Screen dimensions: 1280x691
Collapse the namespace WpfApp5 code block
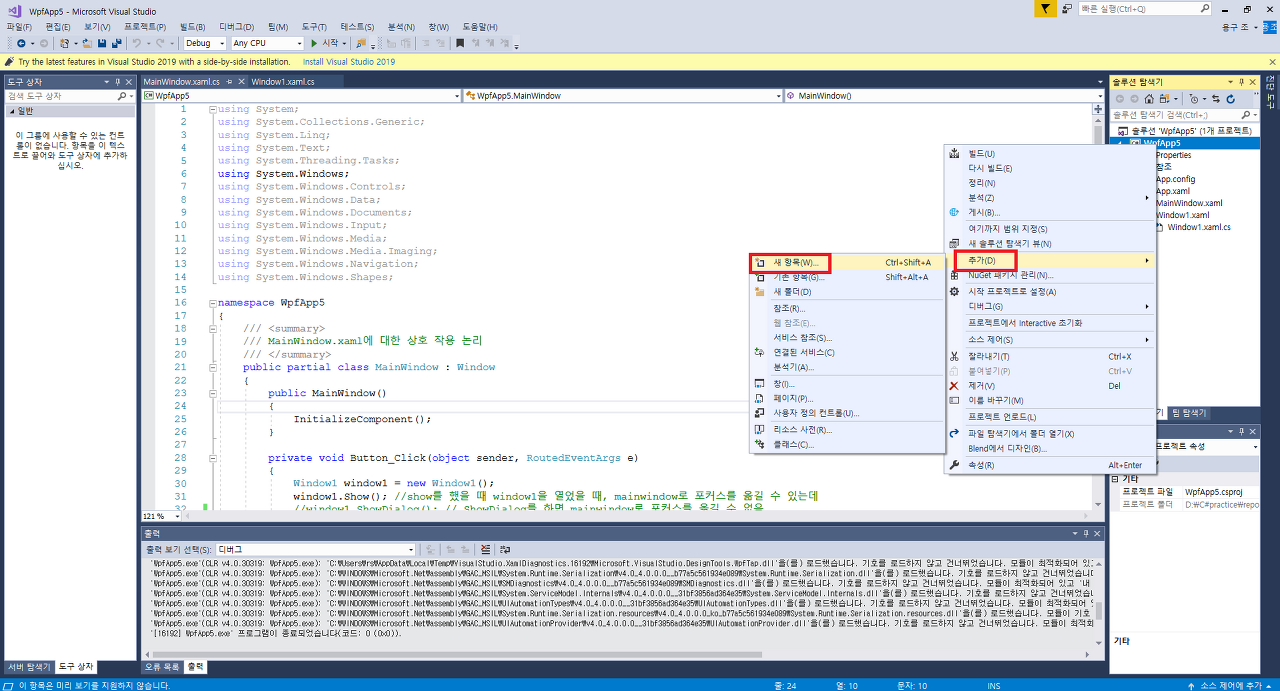click(212, 303)
